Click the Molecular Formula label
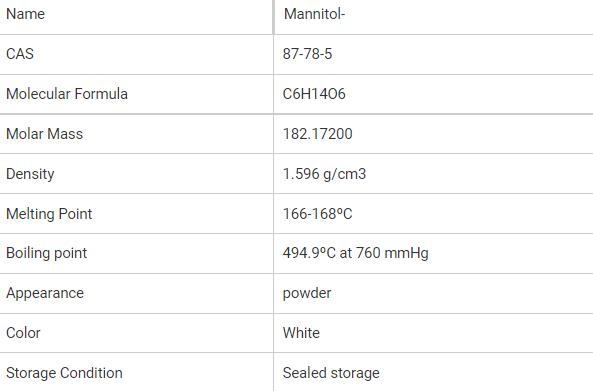Viewport: 593px width, 391px height. (x=67, y=94)
